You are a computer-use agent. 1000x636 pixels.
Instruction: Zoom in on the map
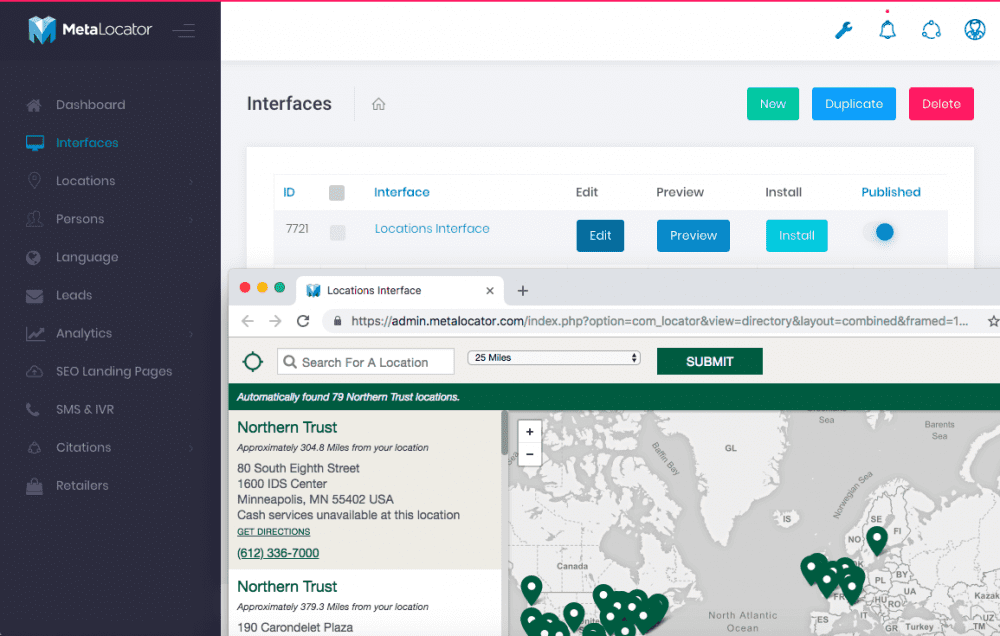[529, 432]
